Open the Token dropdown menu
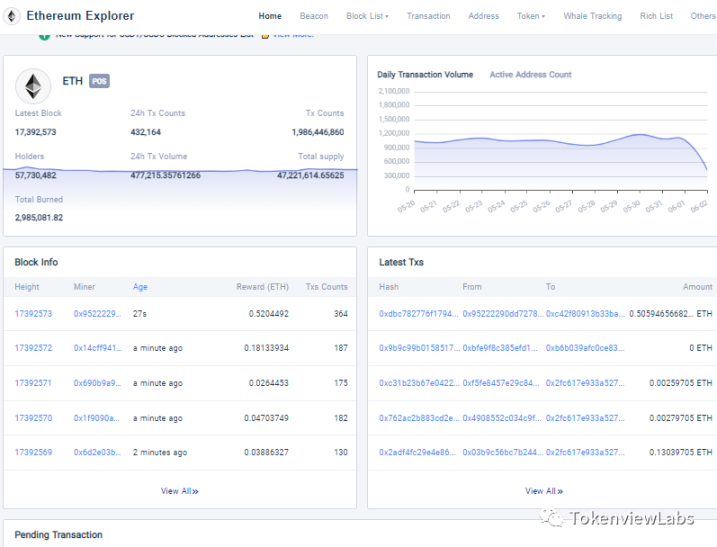This screenshot has height=547, width=717. [x=531, y=16]
